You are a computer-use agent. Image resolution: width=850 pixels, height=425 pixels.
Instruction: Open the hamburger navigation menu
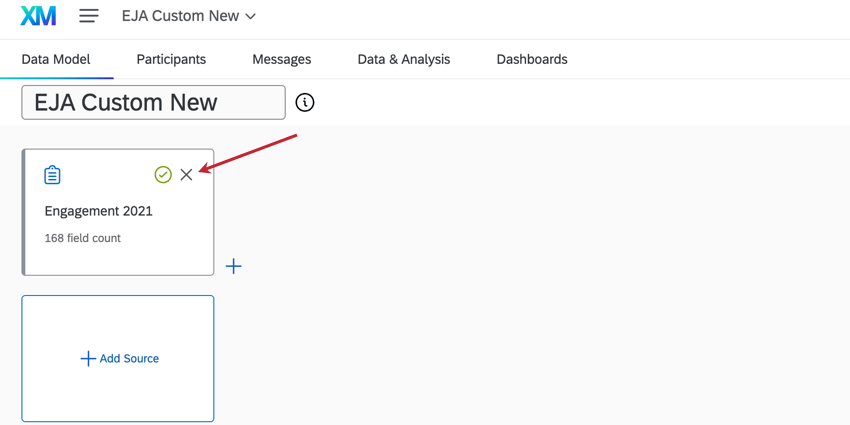tap(89, 16)
